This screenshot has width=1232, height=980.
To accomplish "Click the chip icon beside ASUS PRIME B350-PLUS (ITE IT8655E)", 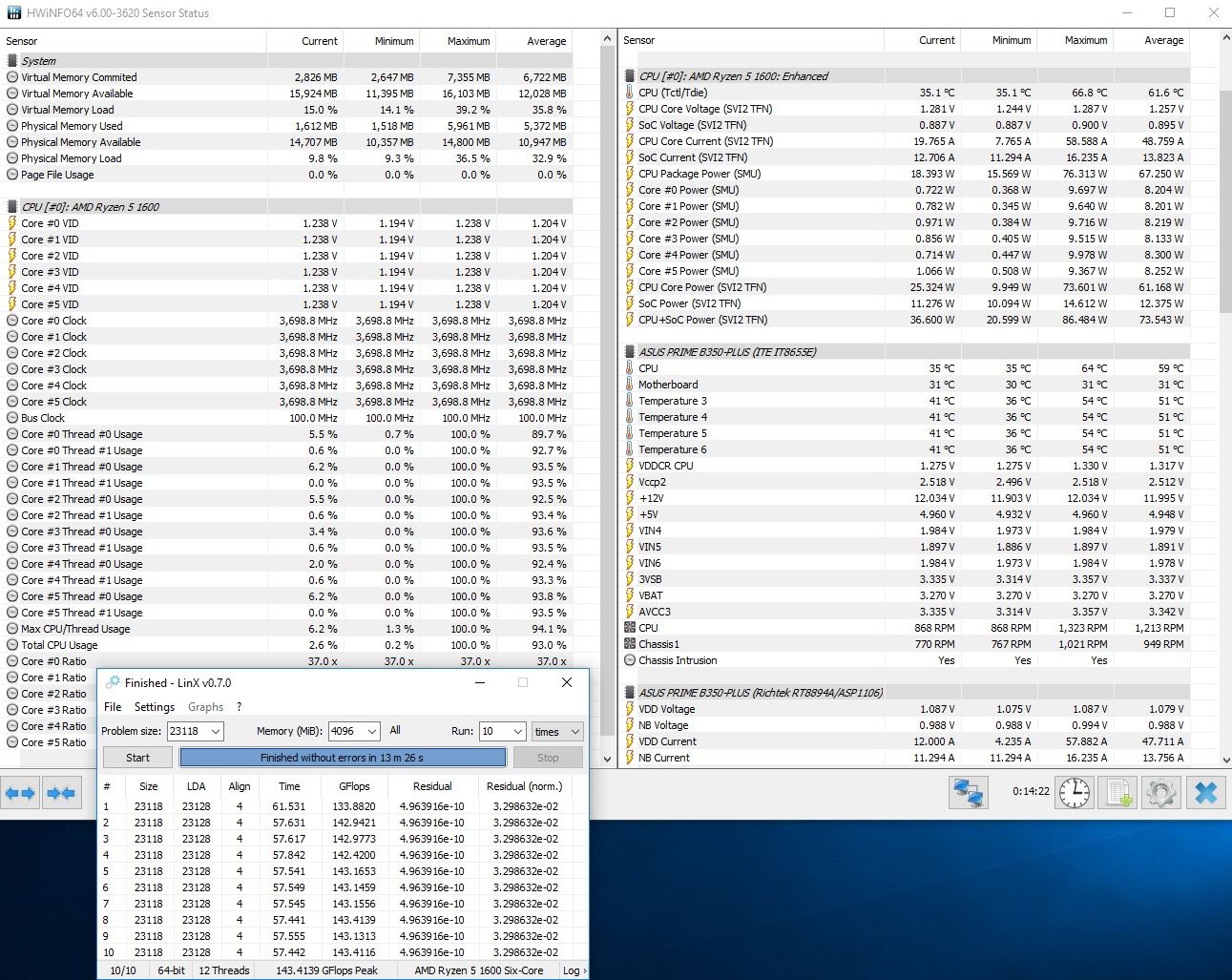I will [630, 352].
